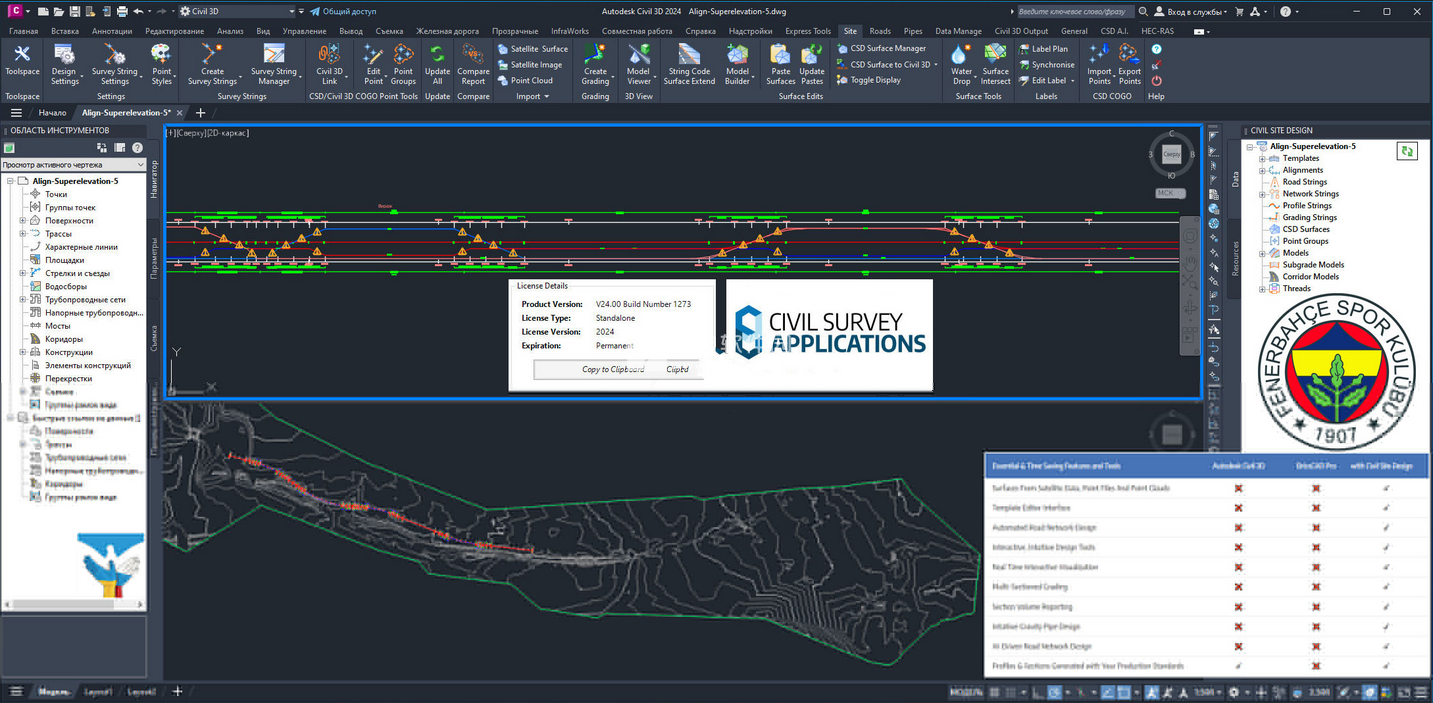Toggle Display in Surface Edits panel
The height and width of the screenshot is (703, 1433).
coord(868,80)
